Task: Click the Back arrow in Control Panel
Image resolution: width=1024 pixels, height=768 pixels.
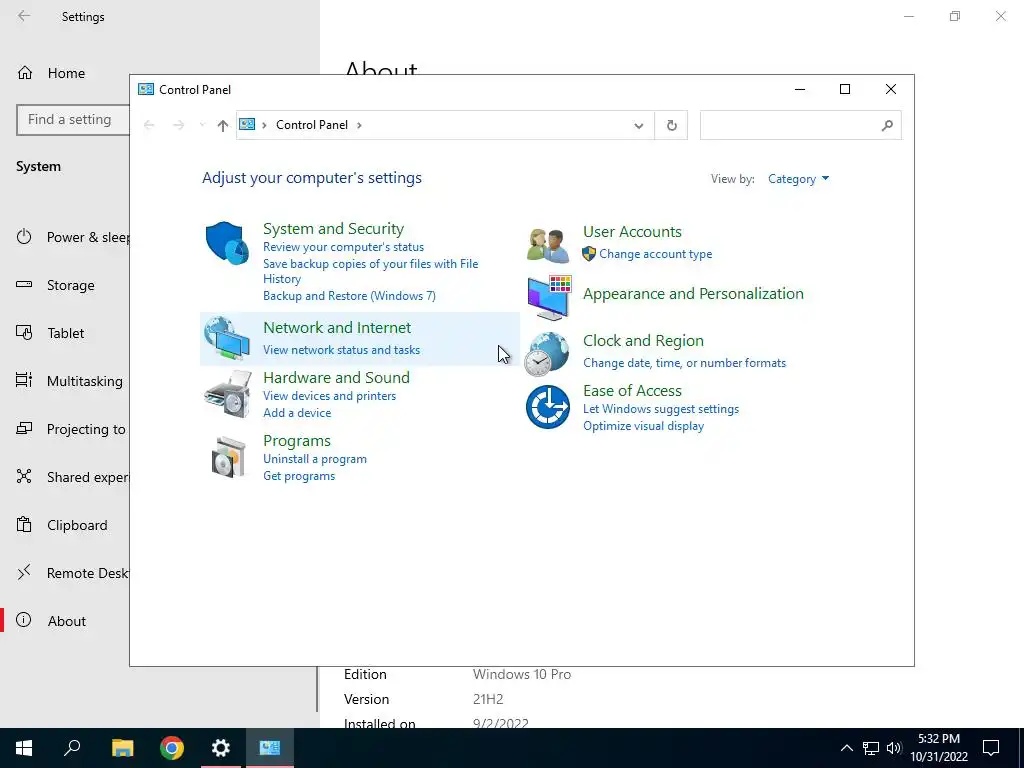Action: [149, 125]
